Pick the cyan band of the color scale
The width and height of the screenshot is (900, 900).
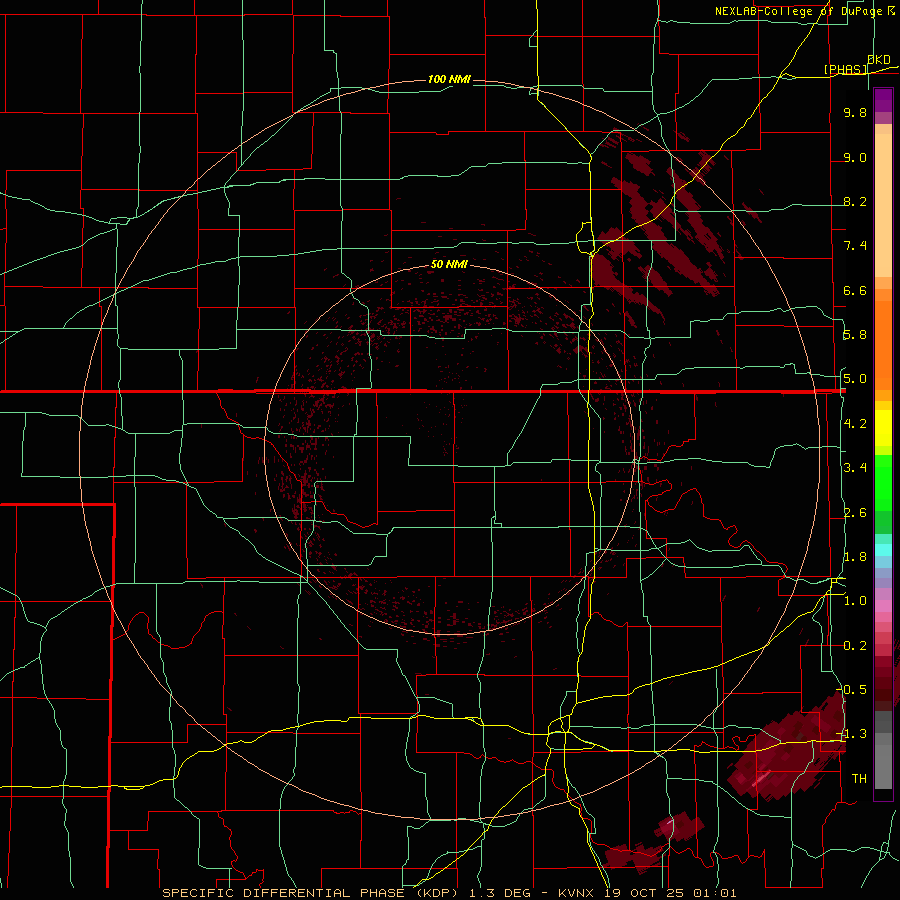pyautogui.click(x=883, y=550)
